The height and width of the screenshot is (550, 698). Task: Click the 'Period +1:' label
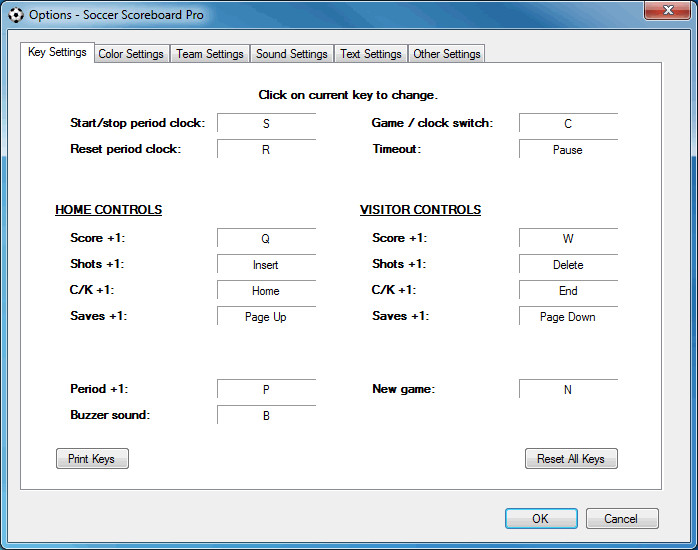coord(99,389)
